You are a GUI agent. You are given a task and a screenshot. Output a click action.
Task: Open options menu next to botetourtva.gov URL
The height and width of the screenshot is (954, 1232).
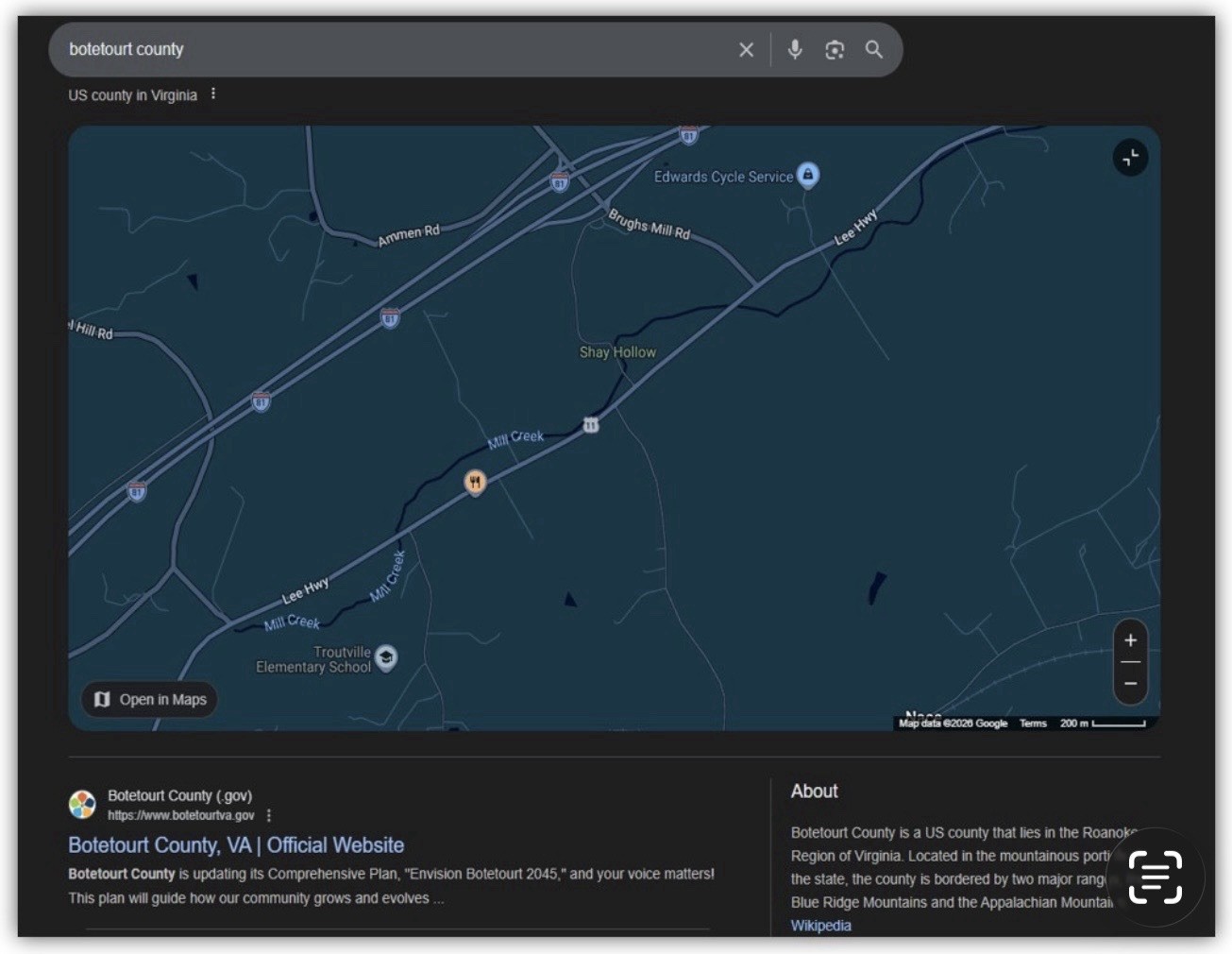pos(269,815)
